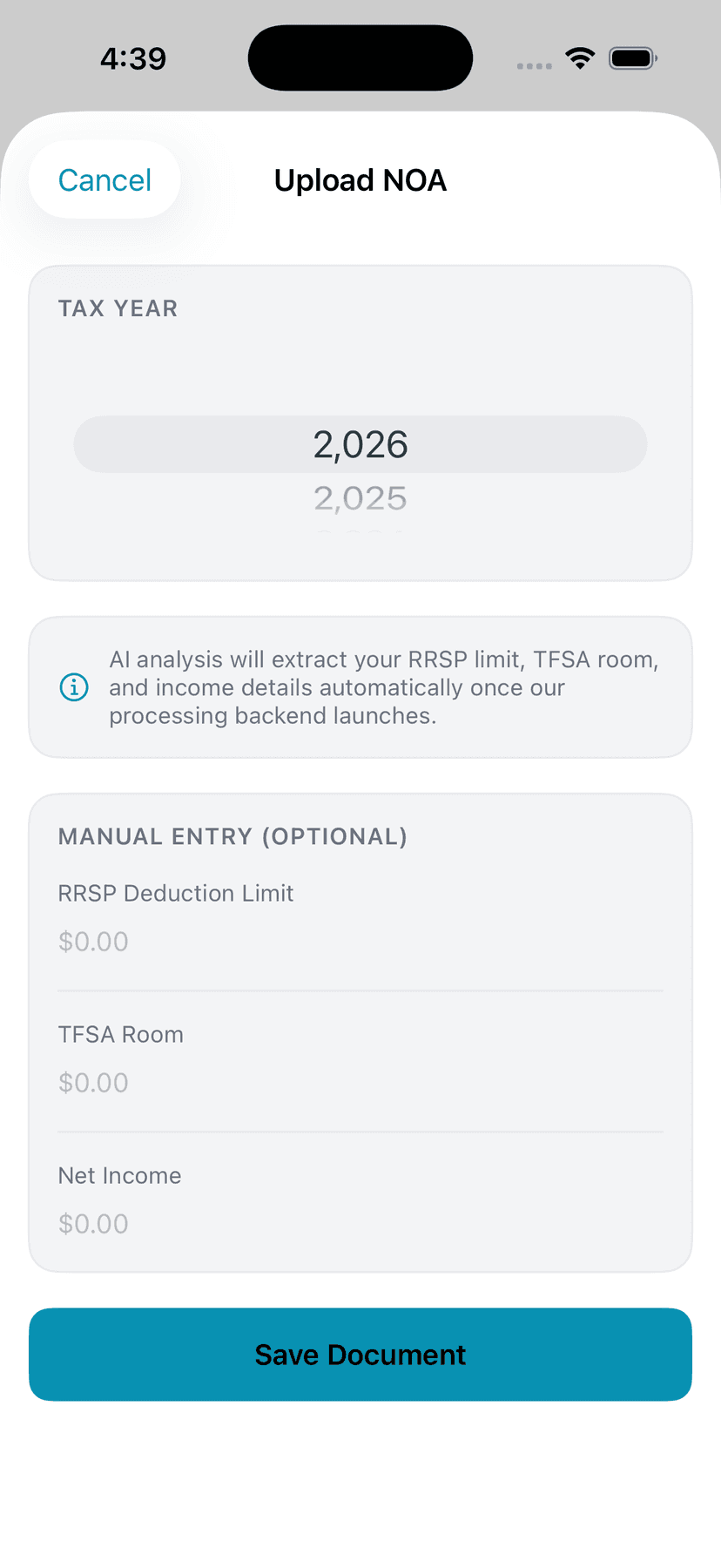Tap the Net Income amount field
The height and width of the screenshot is (1568, 721).
pos(360,1224)
